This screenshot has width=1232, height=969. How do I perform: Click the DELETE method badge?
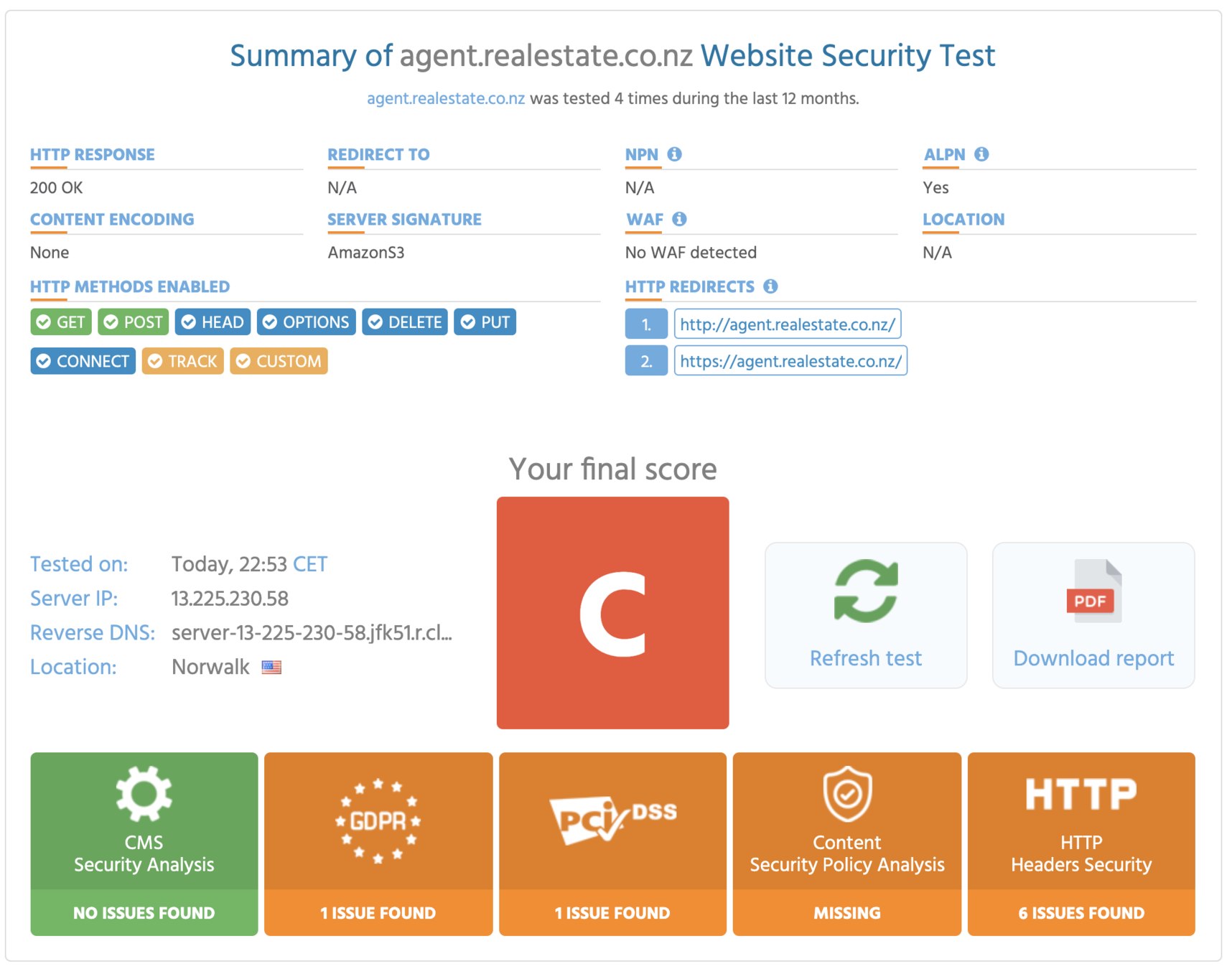[x=405, y=322]
